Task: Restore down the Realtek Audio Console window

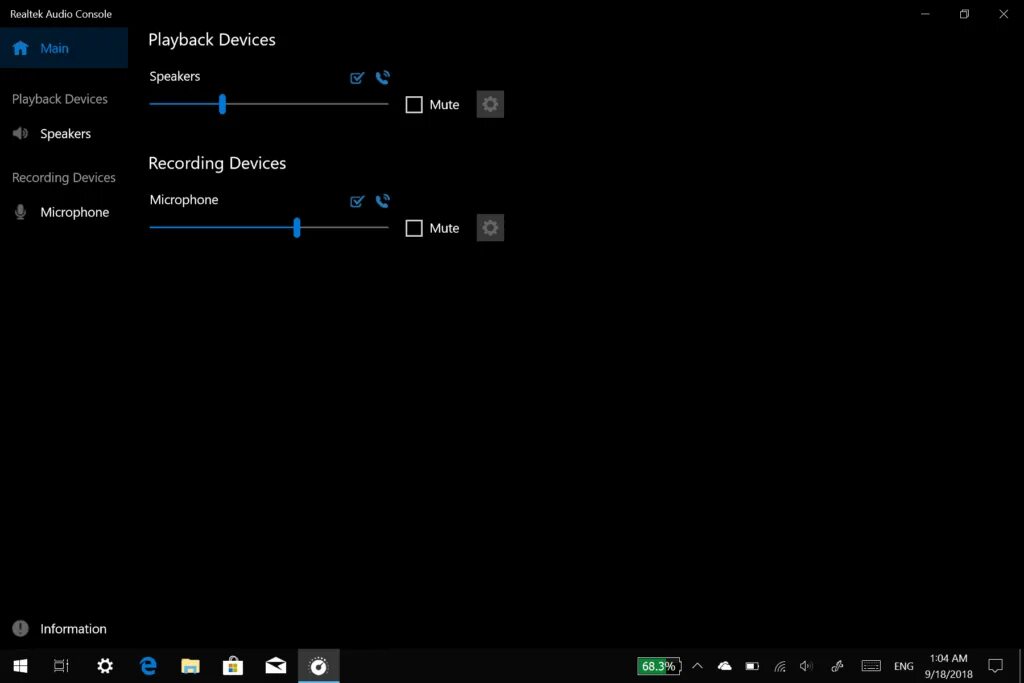Action: (964, 14)
